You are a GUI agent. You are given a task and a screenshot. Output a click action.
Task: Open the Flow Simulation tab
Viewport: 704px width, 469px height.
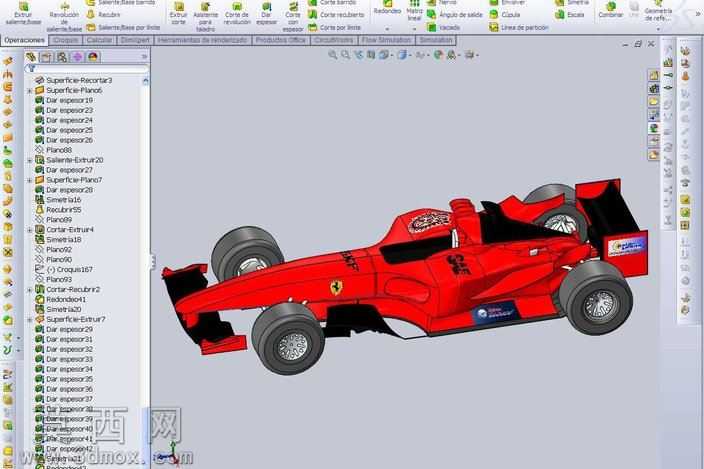386,40
